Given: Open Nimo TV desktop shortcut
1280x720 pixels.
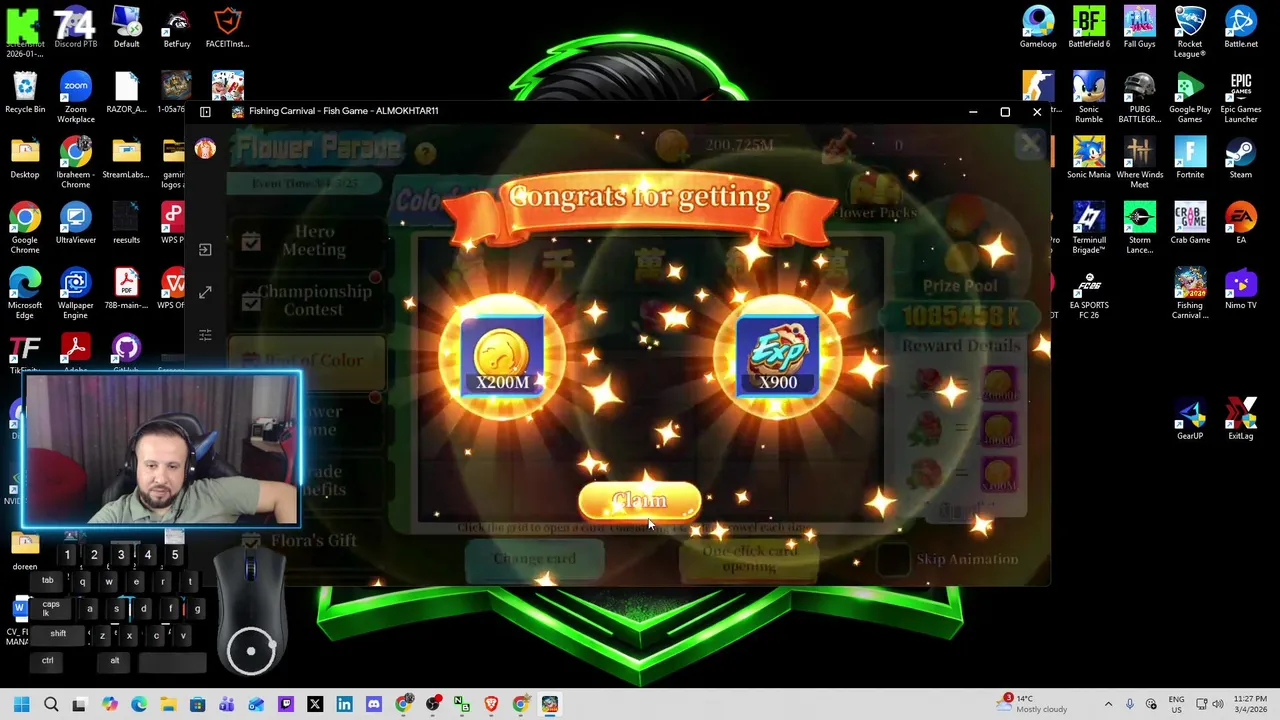Looking at the screenshot, I should point(1241,289).
